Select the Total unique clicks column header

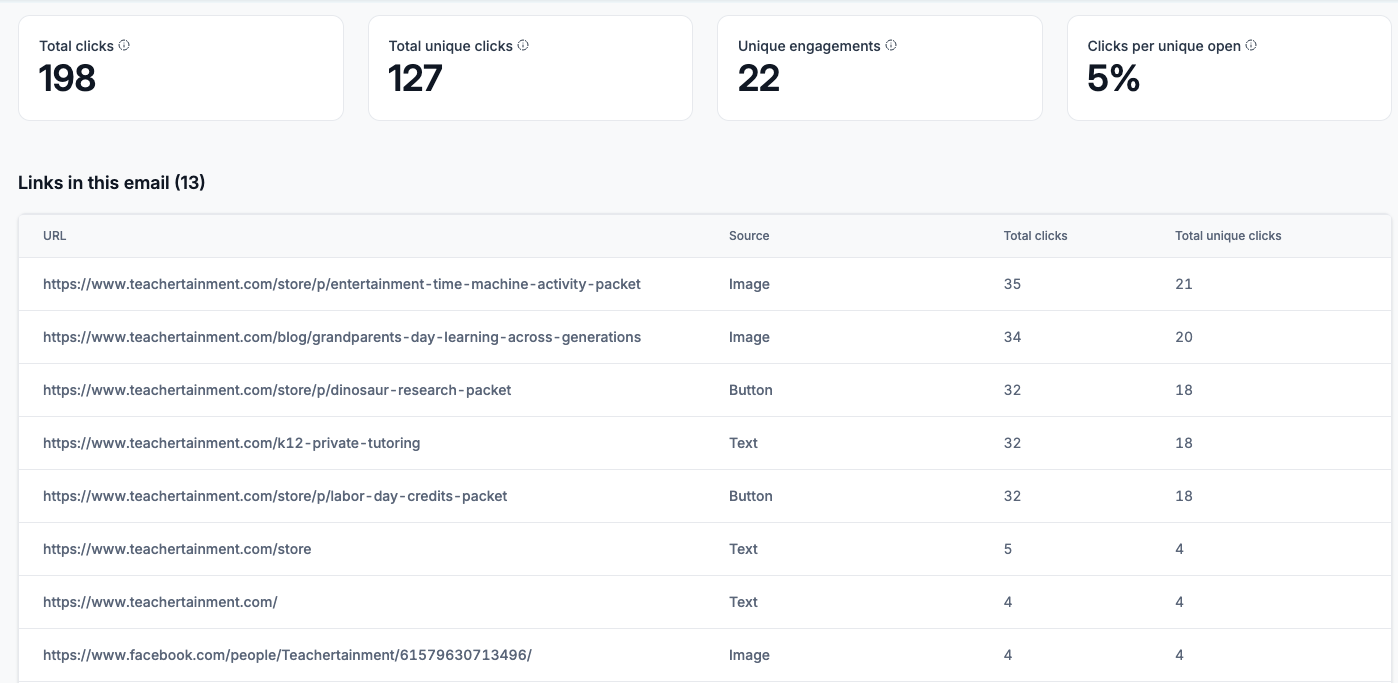pyautogui.click(x=1228, y=236)
